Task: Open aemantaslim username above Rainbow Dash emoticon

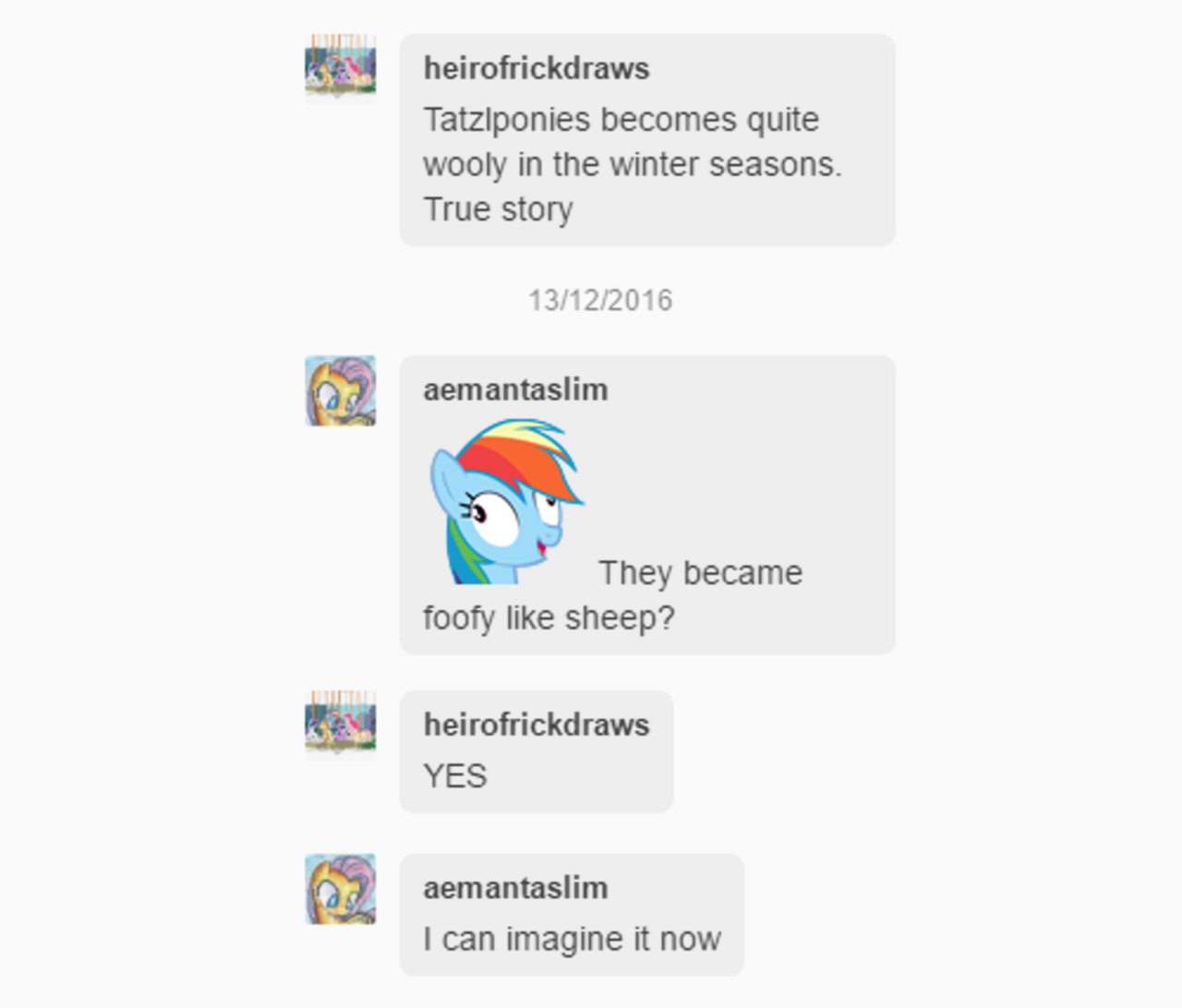Action: coord(515,390)
